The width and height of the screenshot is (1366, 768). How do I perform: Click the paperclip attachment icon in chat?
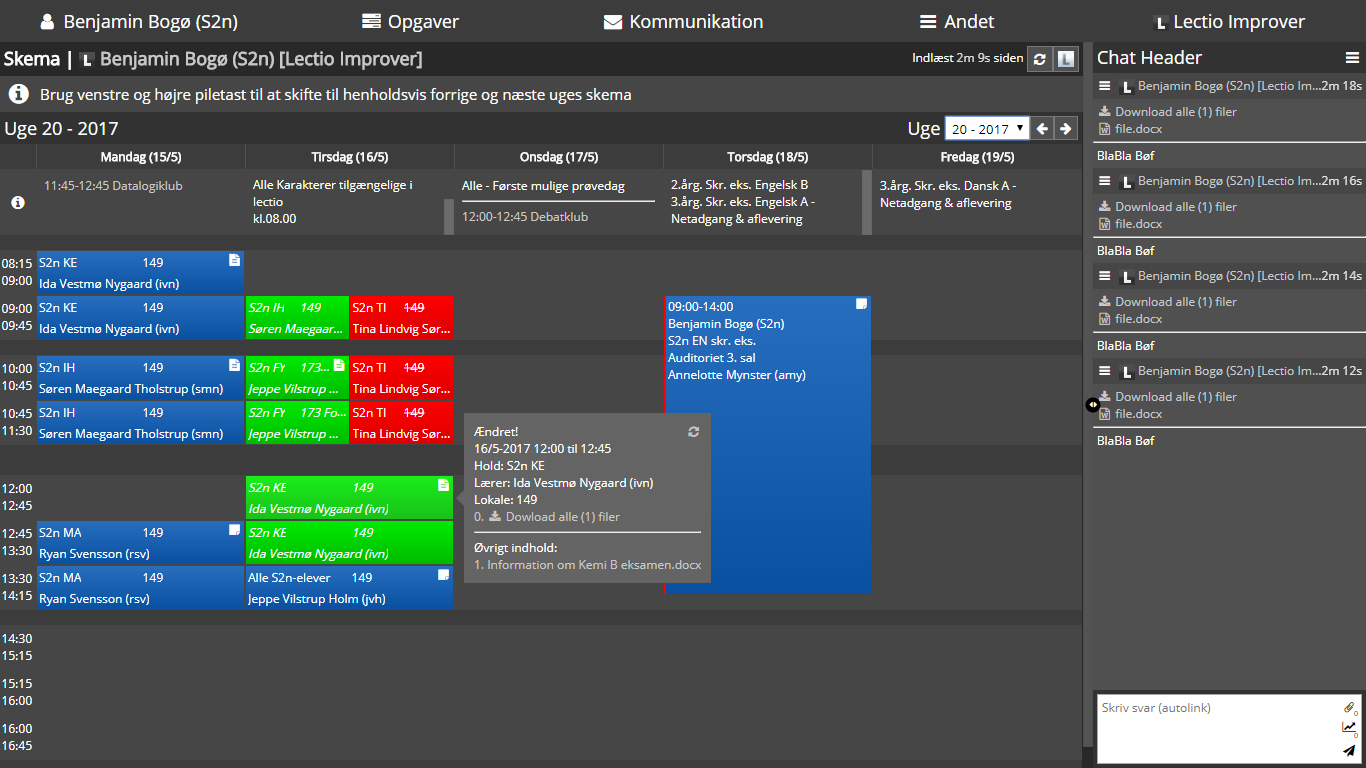1349,708
